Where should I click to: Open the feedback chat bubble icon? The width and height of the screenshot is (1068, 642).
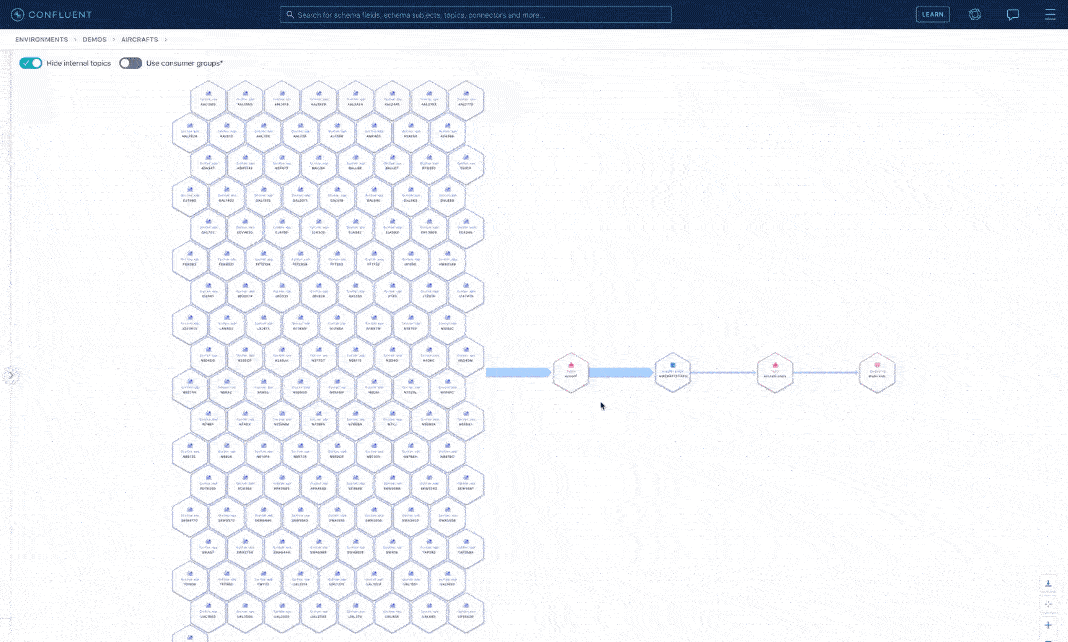click(1013, 14)
